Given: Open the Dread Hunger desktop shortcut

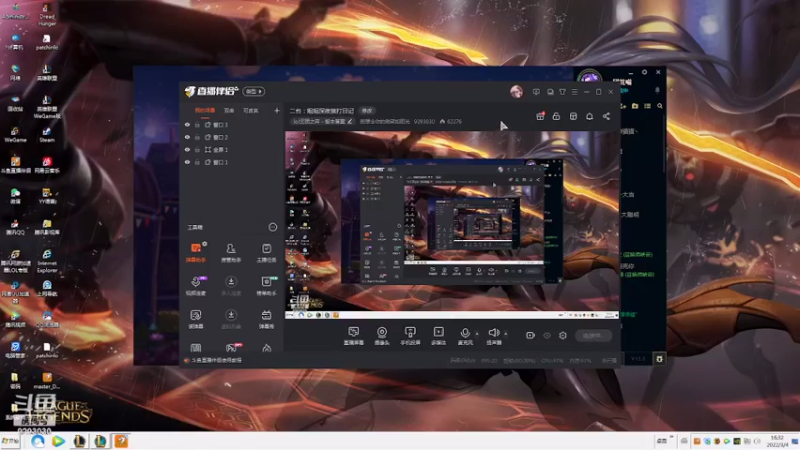Looking at the screenshot, I should (x=46, y=14).
